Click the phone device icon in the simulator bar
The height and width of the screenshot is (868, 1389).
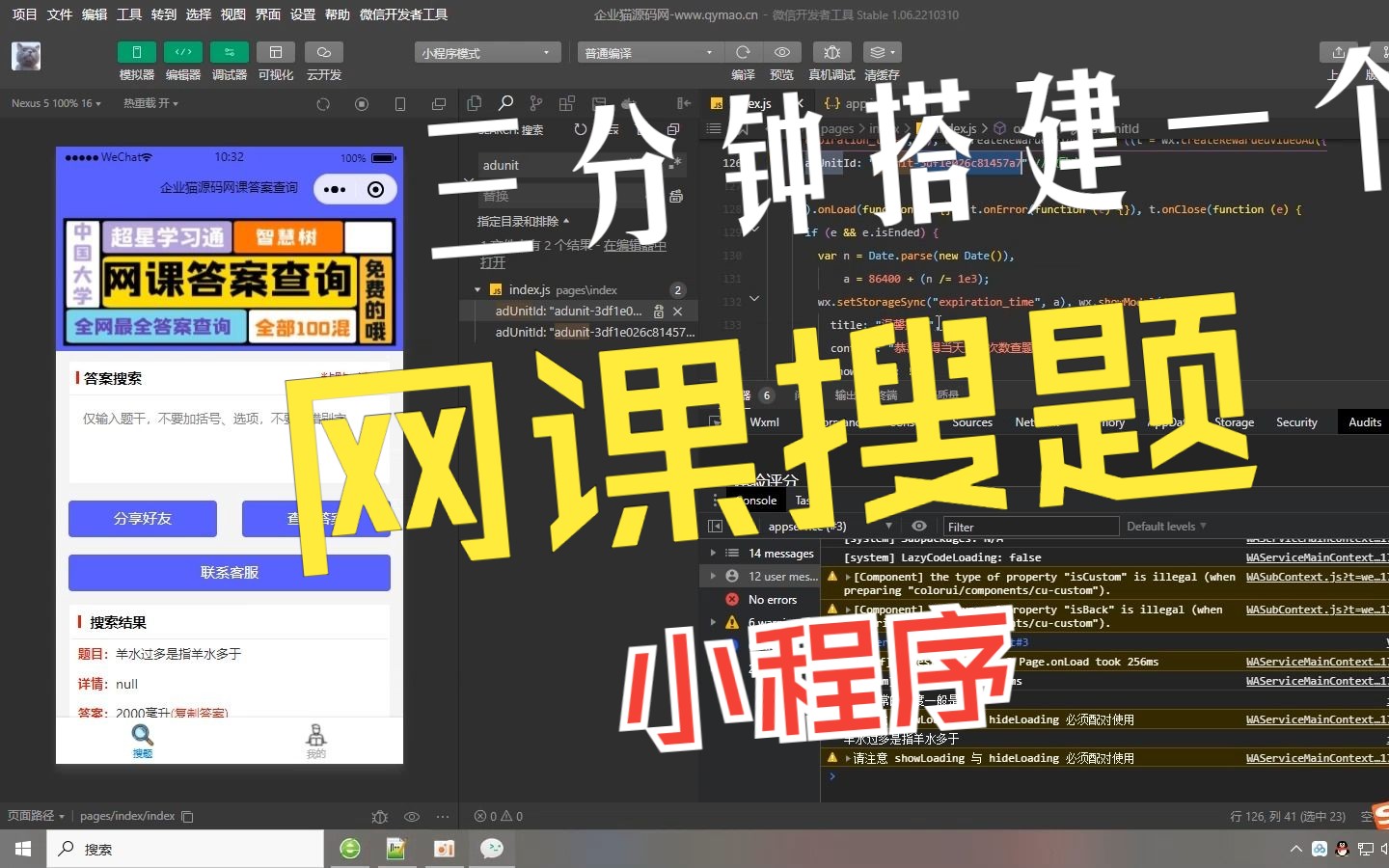click(x=400, y=104)
